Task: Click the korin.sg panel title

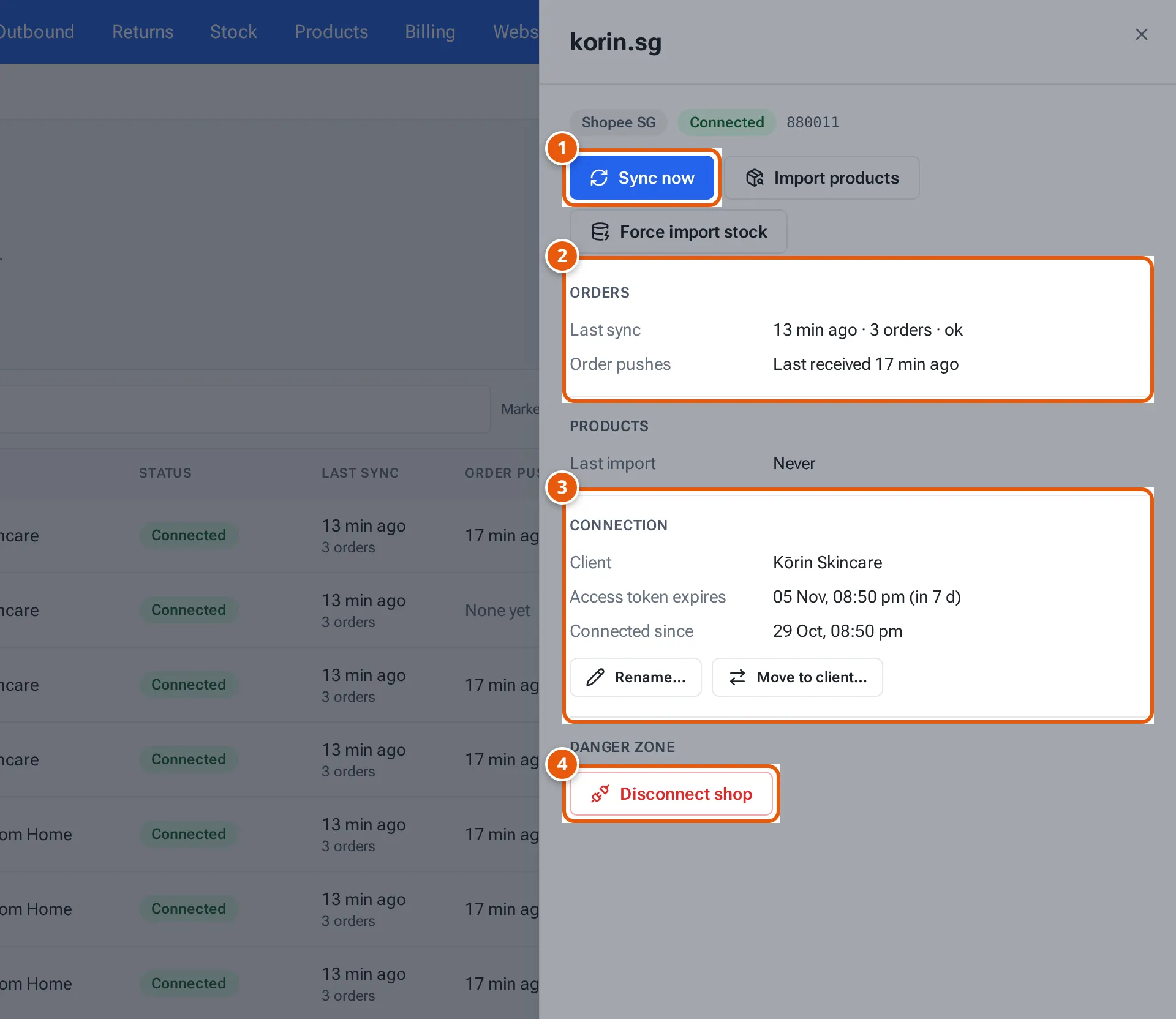Action: [616, 42]
